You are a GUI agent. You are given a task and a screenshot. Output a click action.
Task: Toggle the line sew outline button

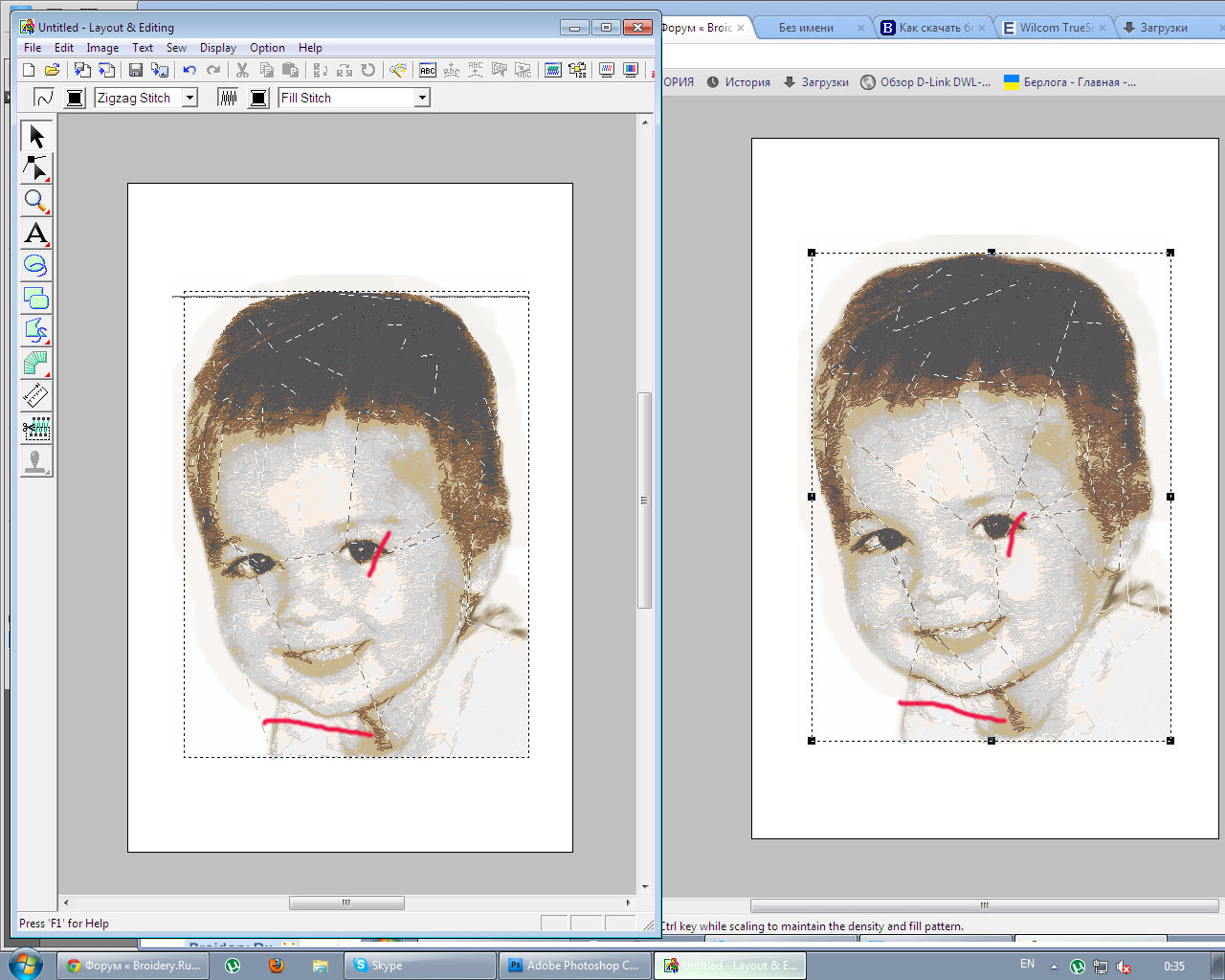pos(44,98)
